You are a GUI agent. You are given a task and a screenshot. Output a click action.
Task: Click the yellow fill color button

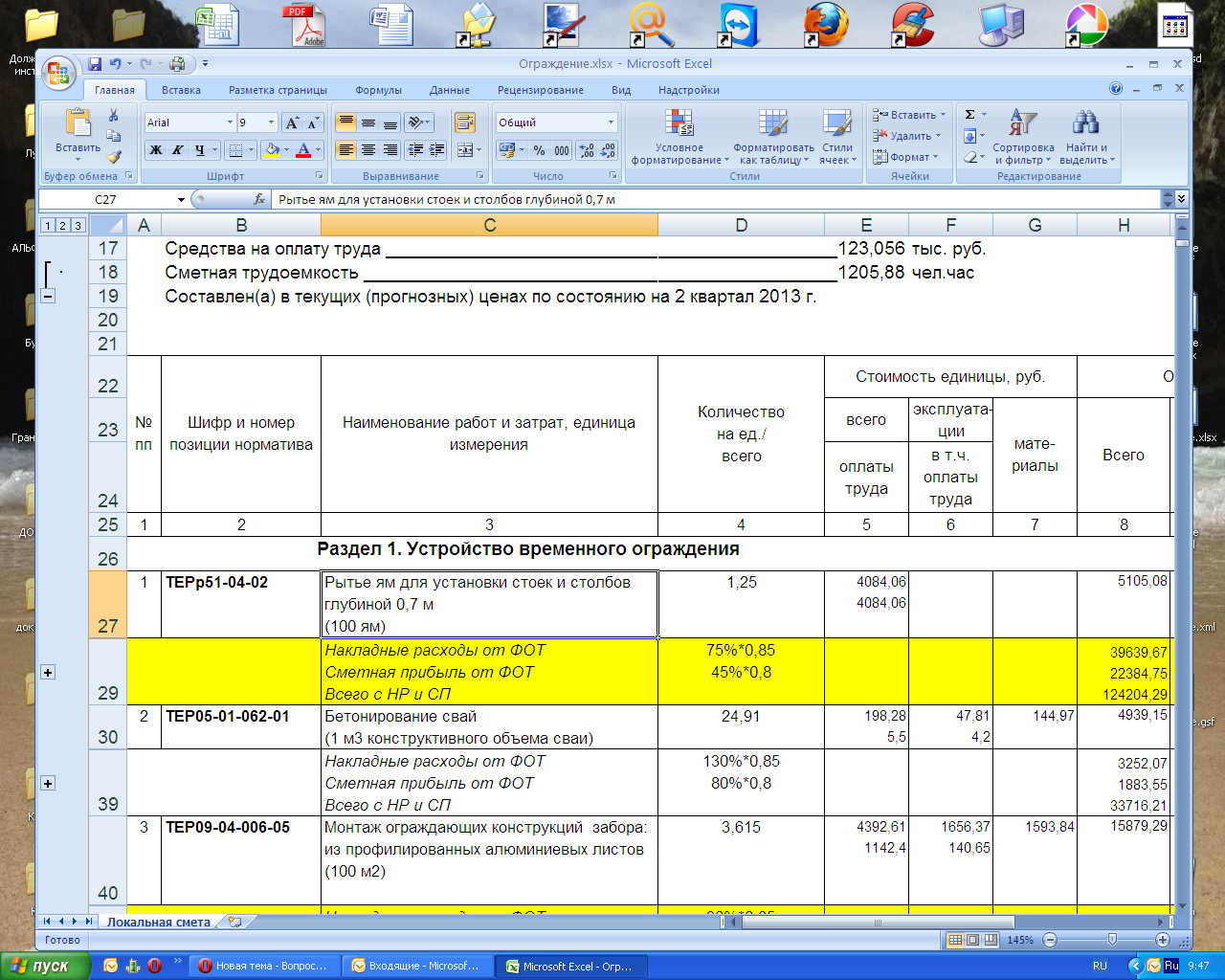coord(272,150)
